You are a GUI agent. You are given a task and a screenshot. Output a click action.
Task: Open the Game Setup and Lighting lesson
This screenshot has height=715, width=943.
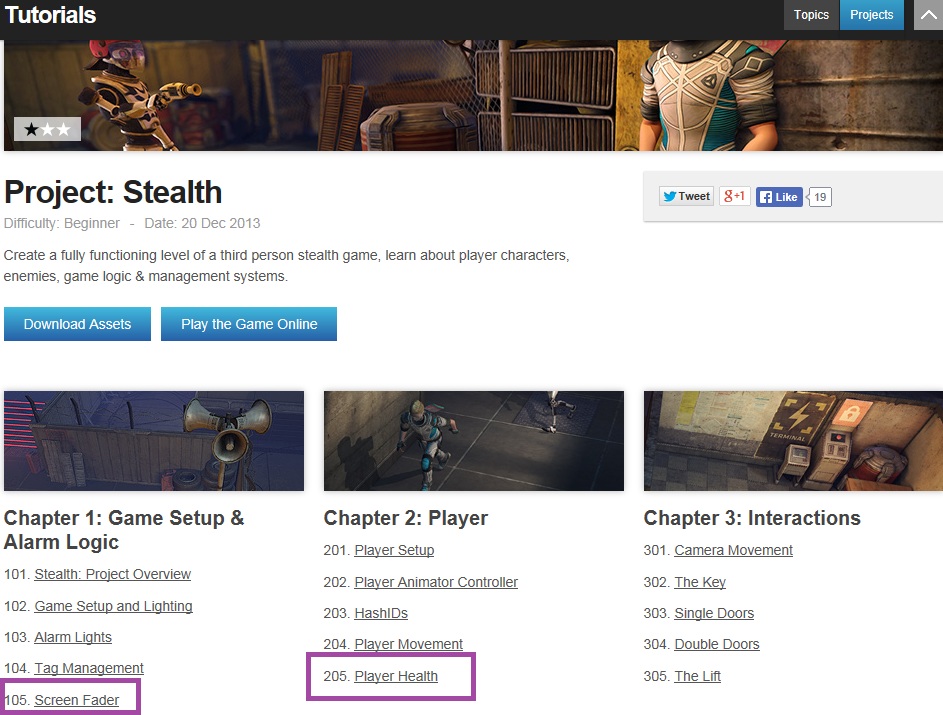coord(114,606)
